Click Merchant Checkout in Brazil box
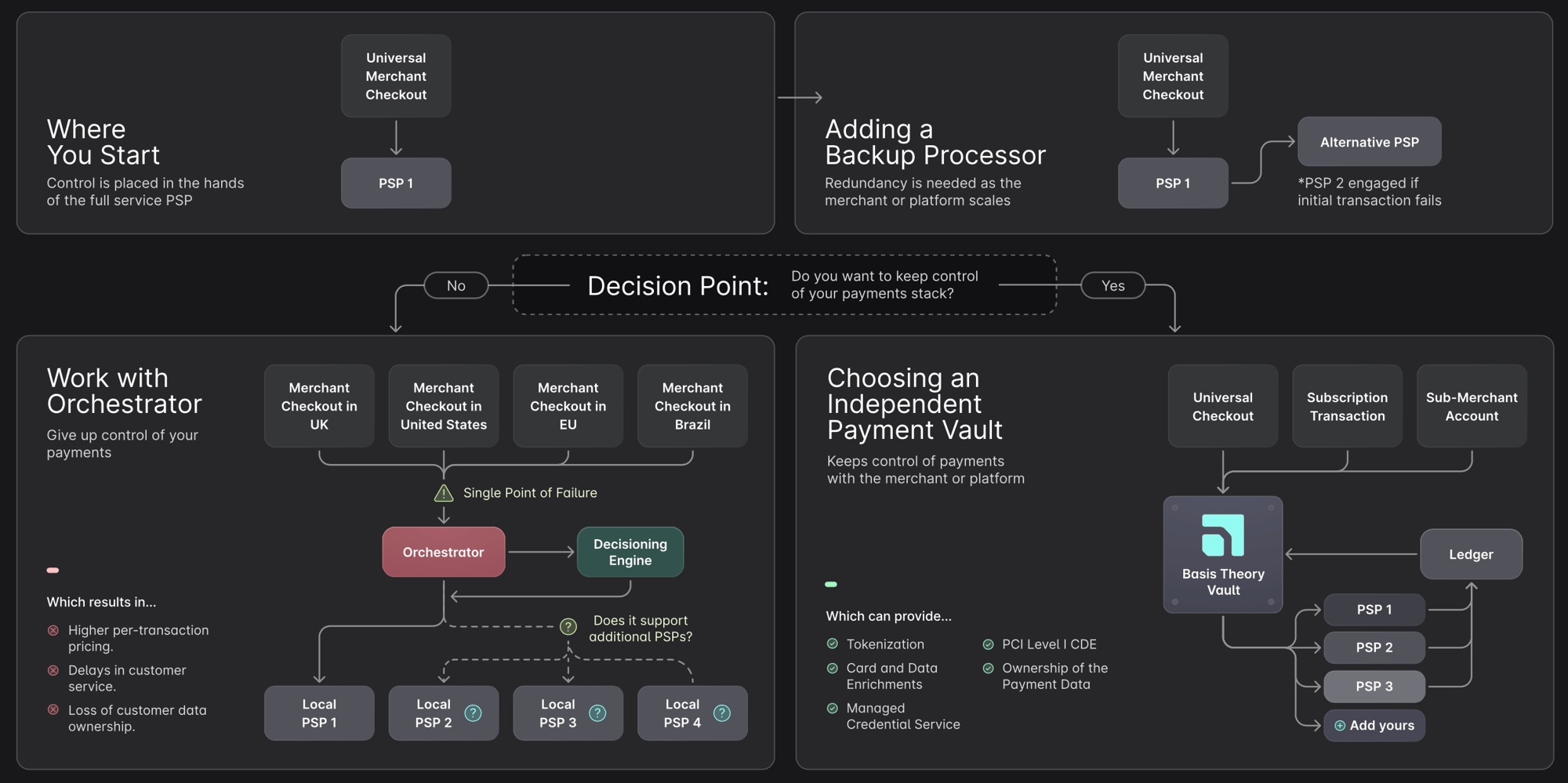The image size is (1568, 783). click(692, 406)
